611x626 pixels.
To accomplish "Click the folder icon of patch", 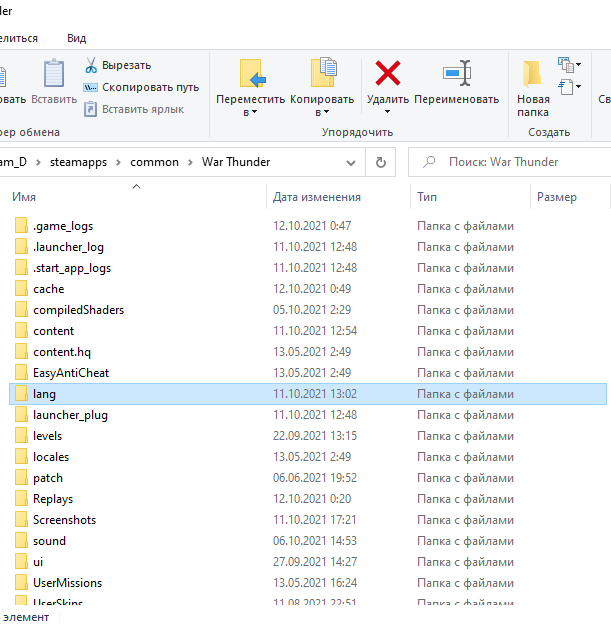I will [22, 477].
